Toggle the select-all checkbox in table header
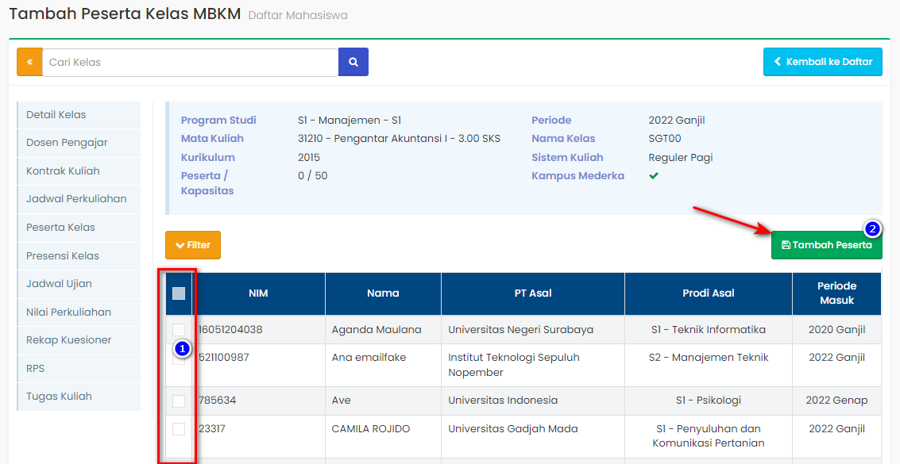 click(x=179, y=293)
